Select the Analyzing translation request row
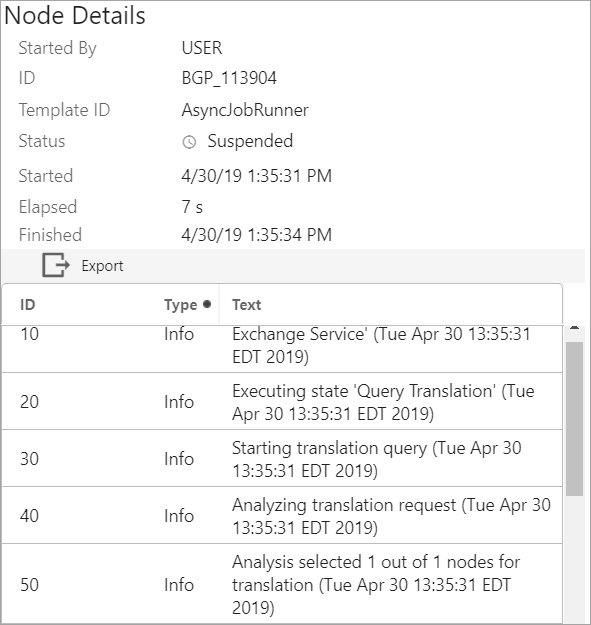 [x=282, y=515]
